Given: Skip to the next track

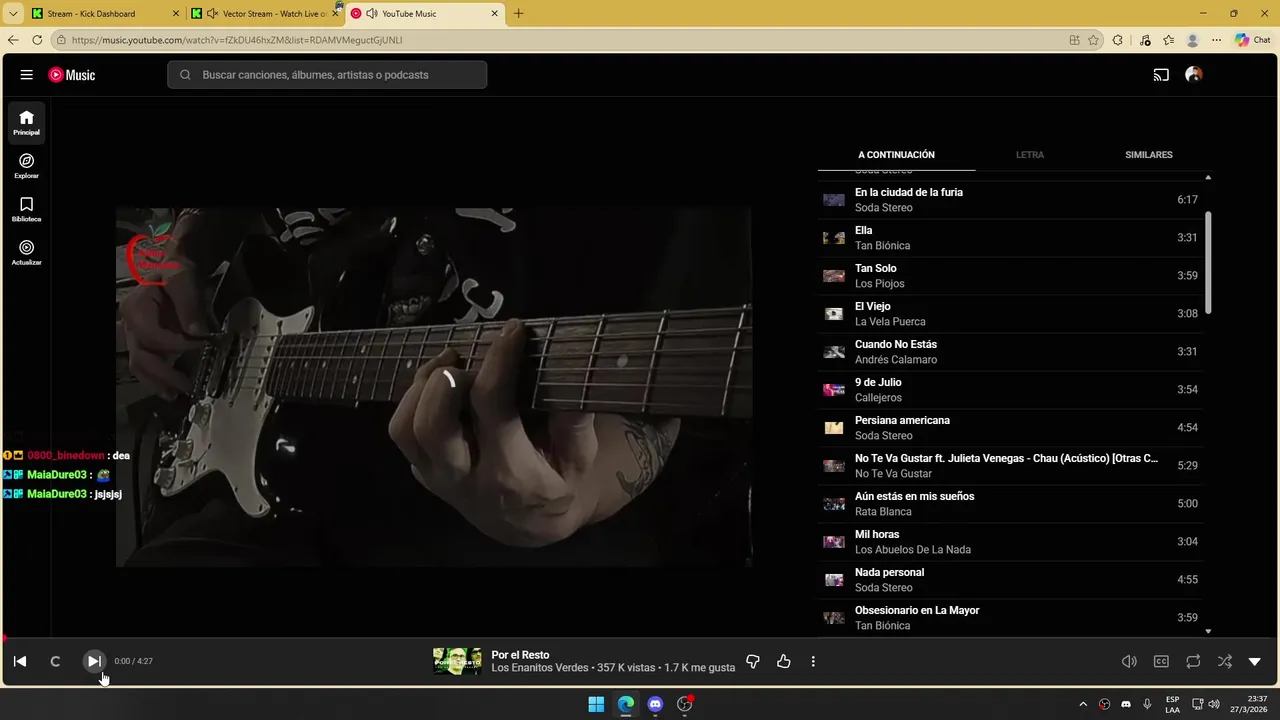Looking at the screenshot, I should coord(93,661).
